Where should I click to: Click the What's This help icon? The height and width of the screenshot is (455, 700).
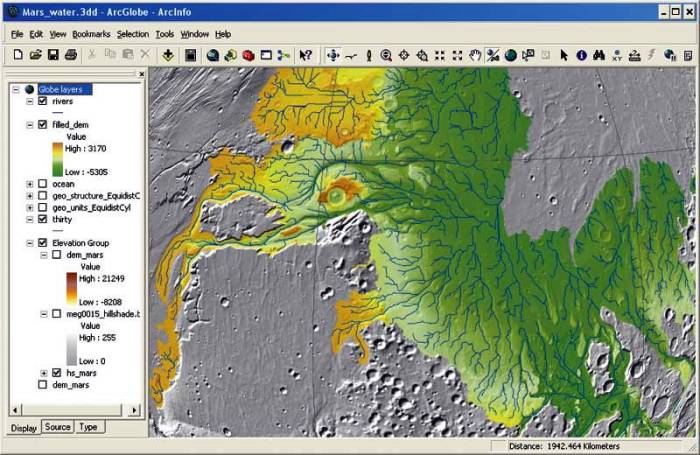click(306, 55)
